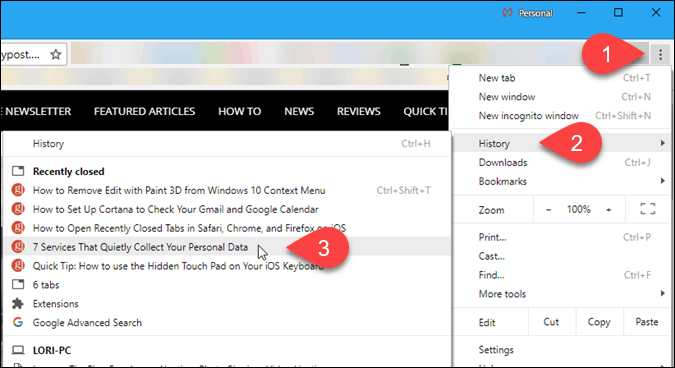This screenshot has height=368, width=675.
Task: Choose Print... in the menu
Action: [x=561, y=237]
